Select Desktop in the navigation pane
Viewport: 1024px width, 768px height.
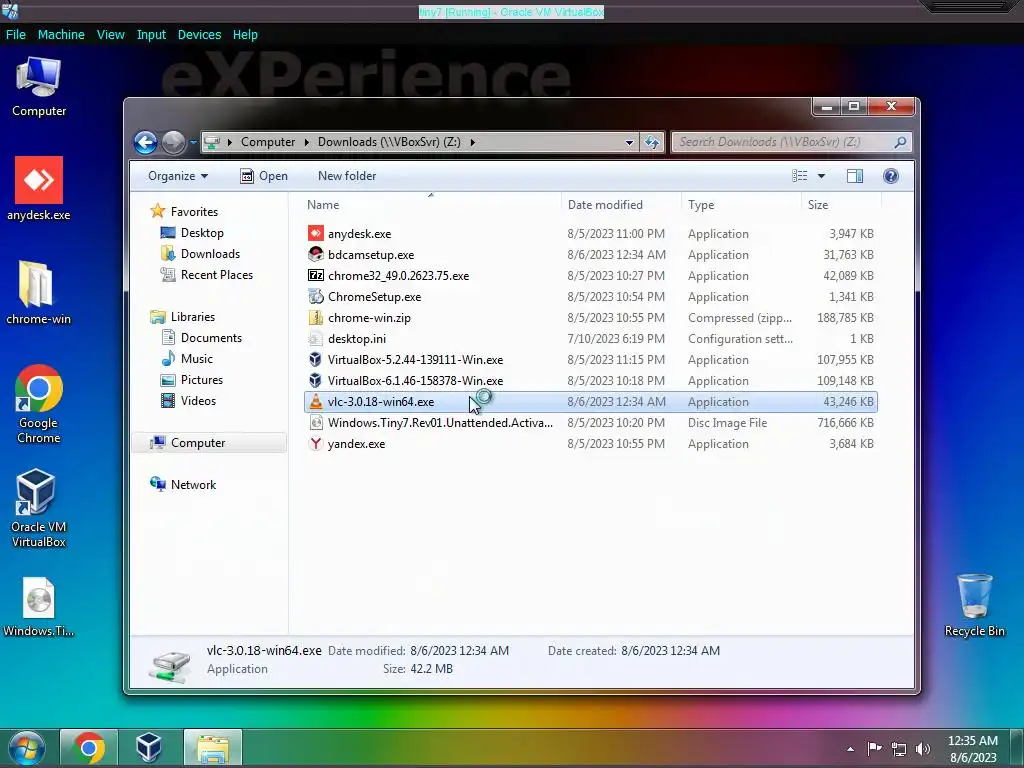[x=202, y=232]
